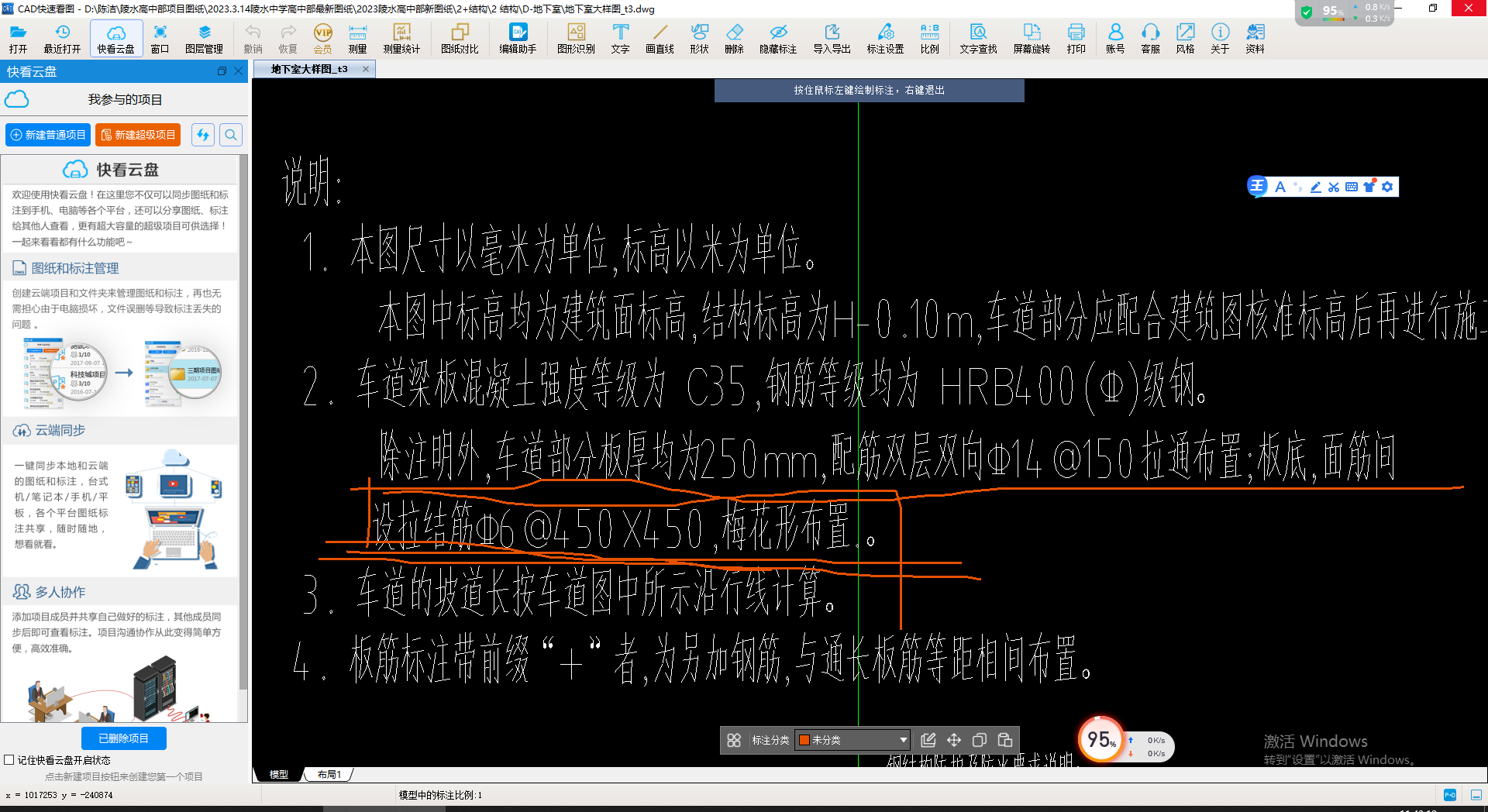Toggle 隐藏标注 hide annotations

pos(778,38)
